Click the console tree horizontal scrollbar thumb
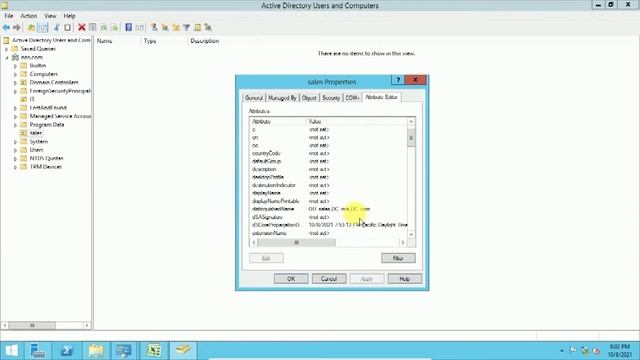The height and width of the screenshot is (360, 640). click(32, 325)
